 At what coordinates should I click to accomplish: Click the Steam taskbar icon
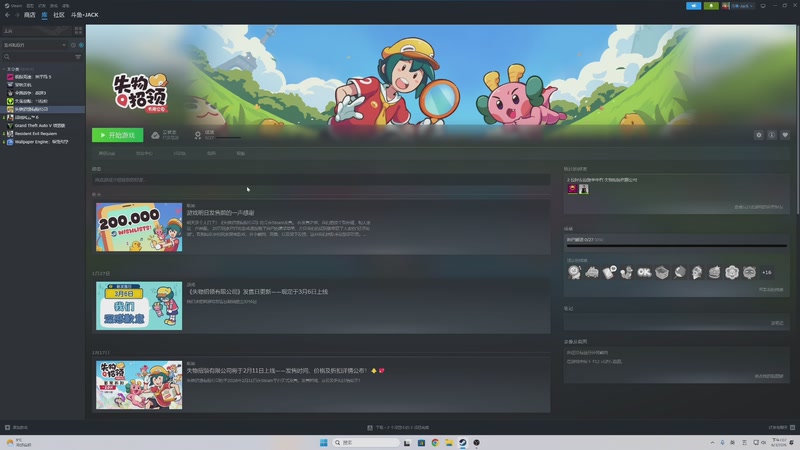(x=462, y=442)
